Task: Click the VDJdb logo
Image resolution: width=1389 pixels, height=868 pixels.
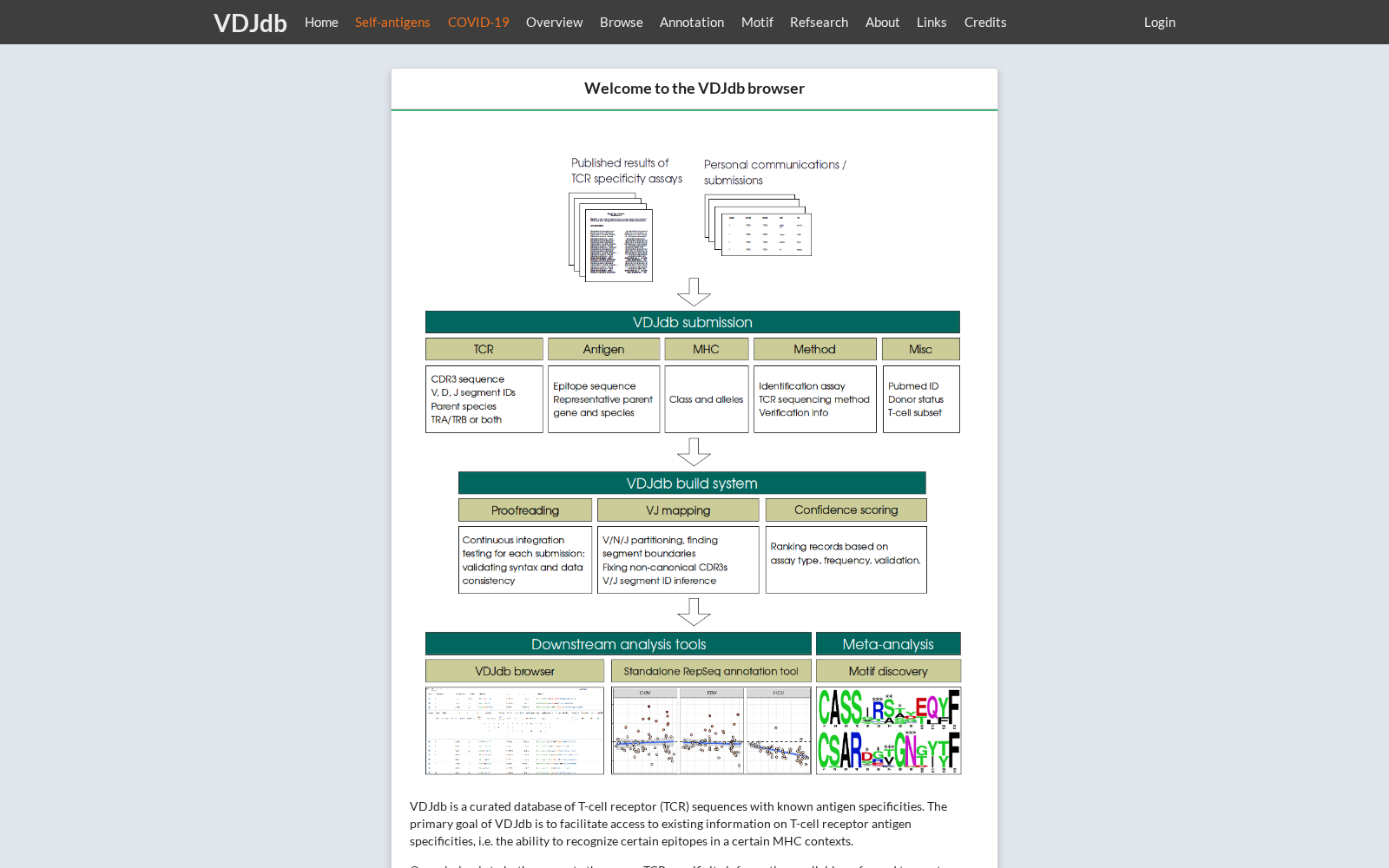Action: 250,23
